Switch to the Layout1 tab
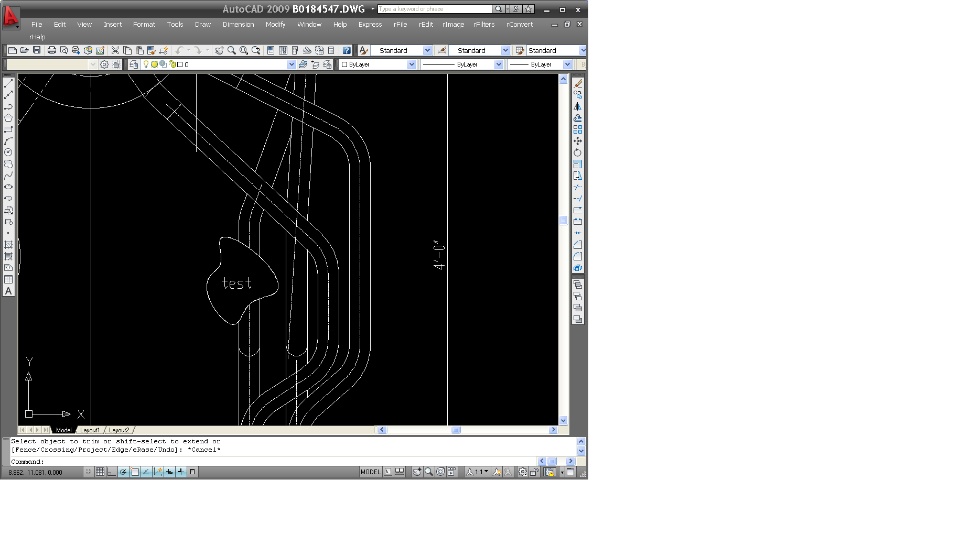The width and height of the screenshot is (960, 546). click(x=91, y=430)
